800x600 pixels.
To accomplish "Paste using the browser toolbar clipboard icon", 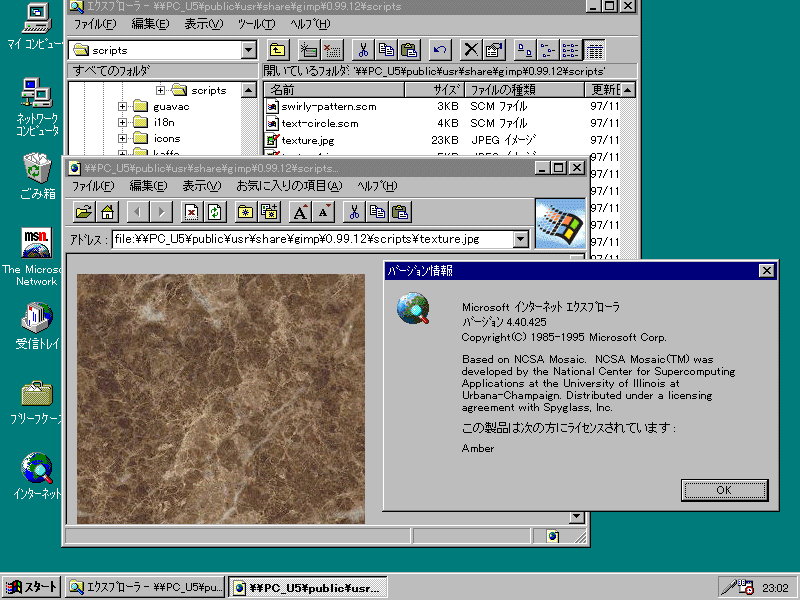I will click(401, 212).
